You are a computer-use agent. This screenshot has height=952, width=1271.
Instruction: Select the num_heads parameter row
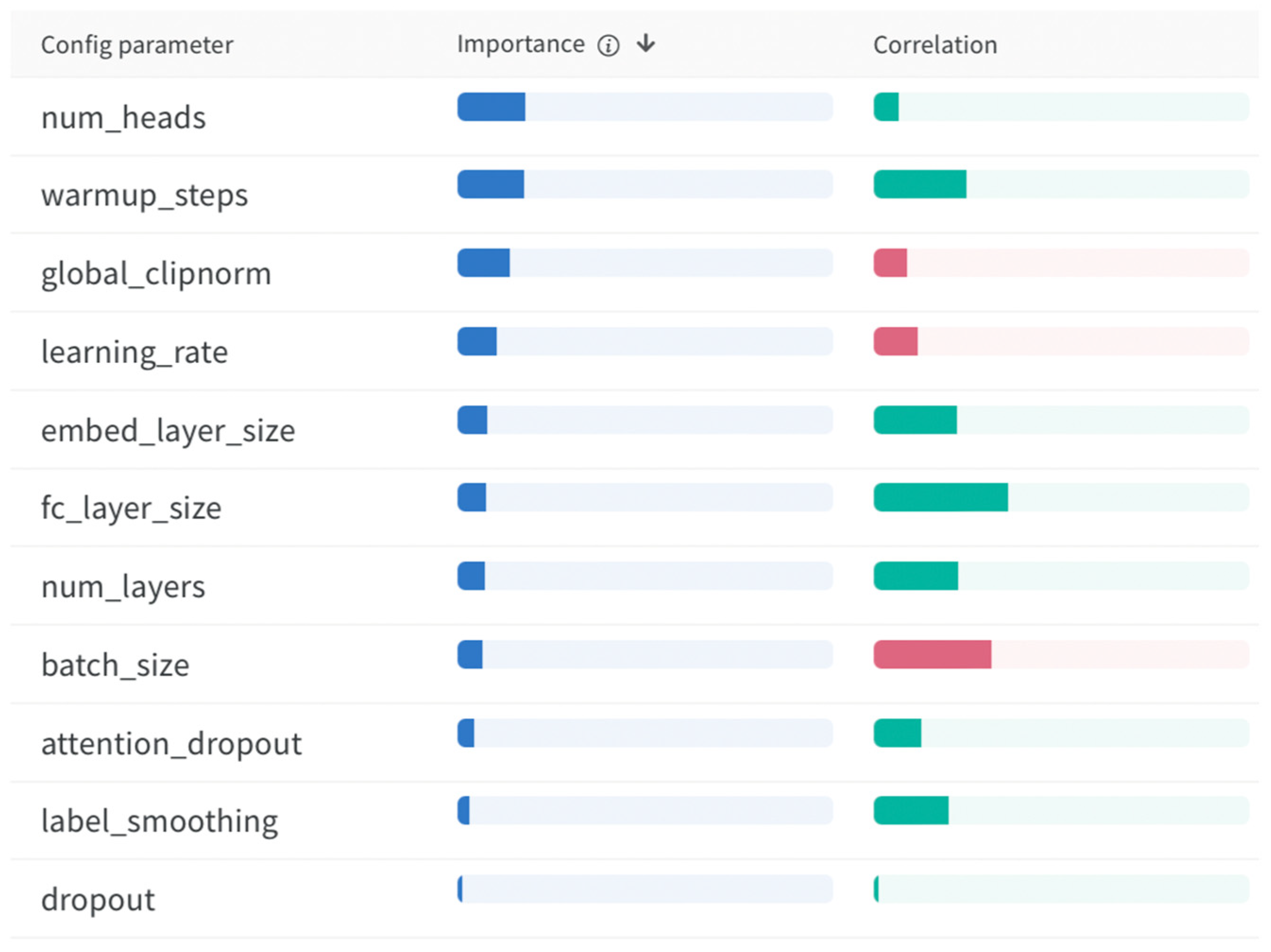124,118
